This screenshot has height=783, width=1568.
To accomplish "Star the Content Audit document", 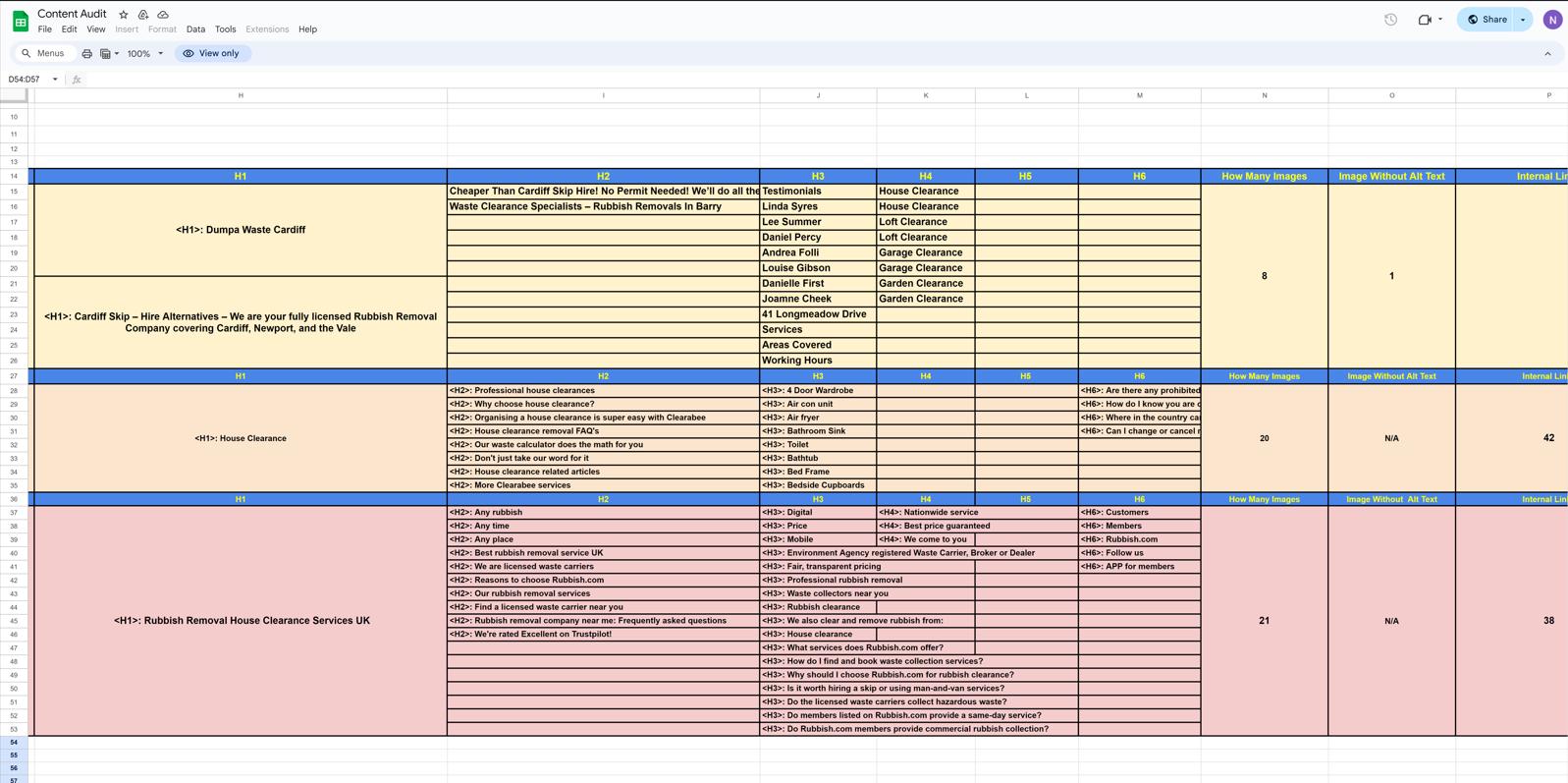I will click(x=124, y=15).
